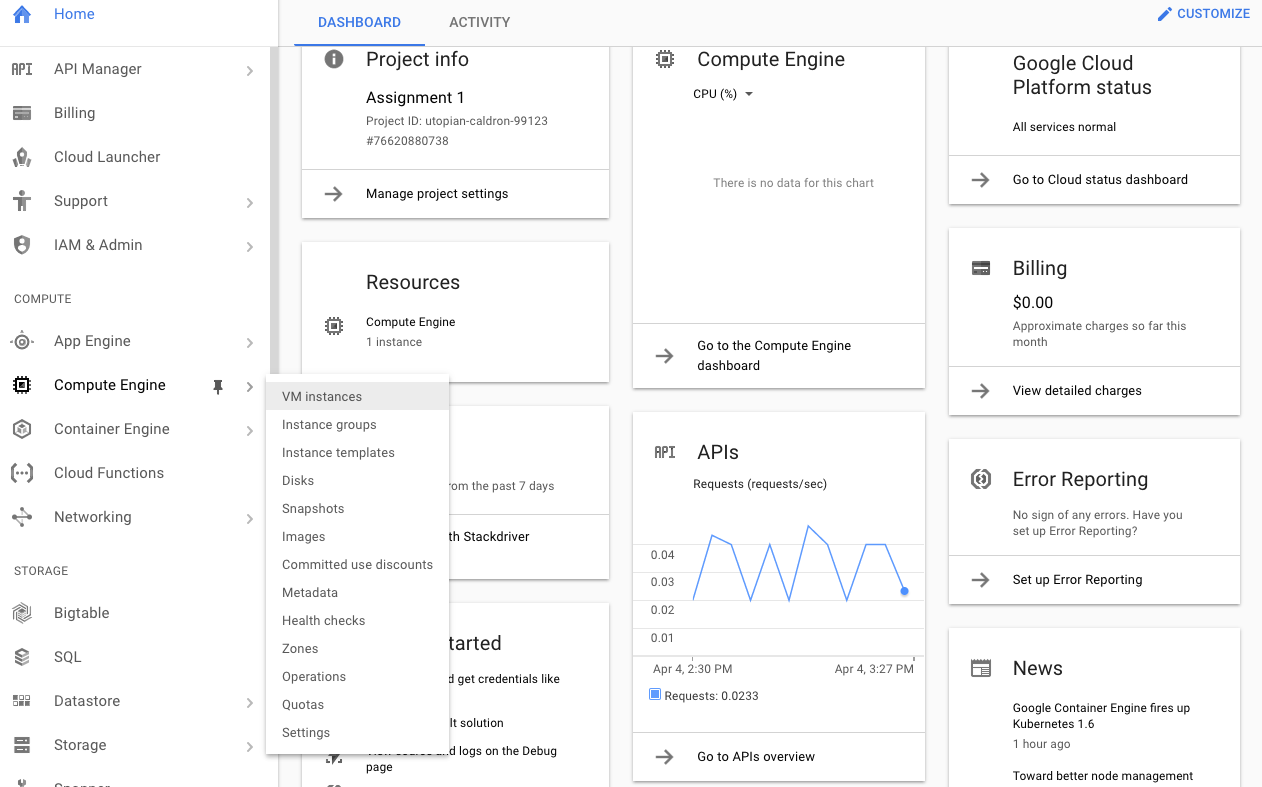1262x787 pixels.
Task: Click the IAM & Admin shield icon
Action: 21,245
